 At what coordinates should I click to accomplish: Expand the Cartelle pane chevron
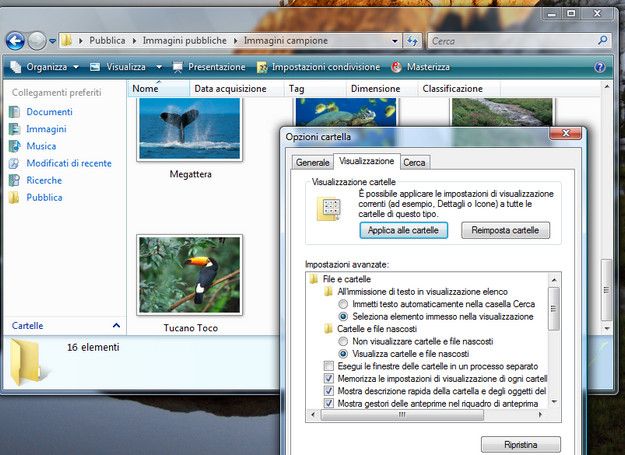pyautogui.click(x=116, y=326)
